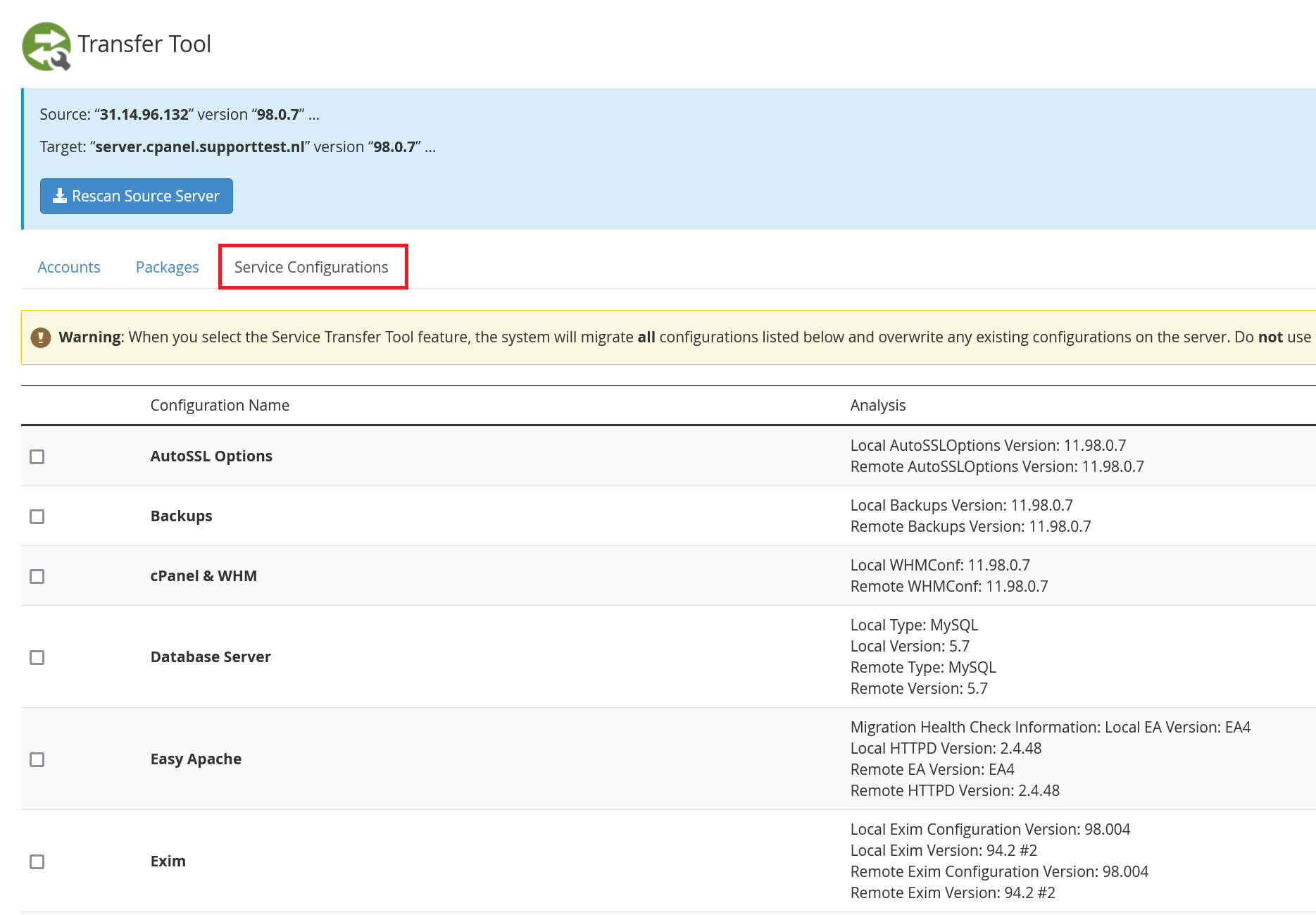Click Remote Version: 5.7 text

coord(919,689)
